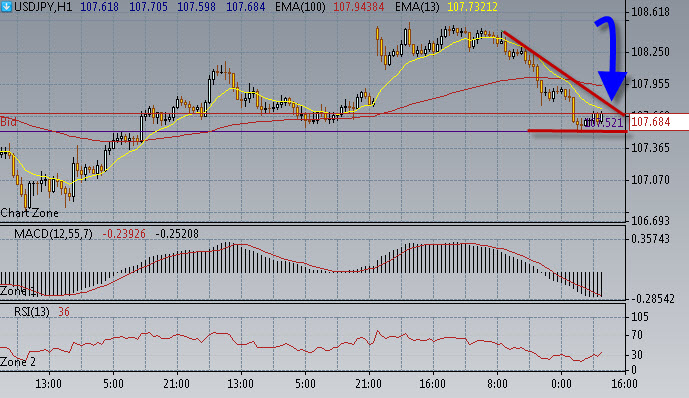The height and width of the screenshot is (398, 689).
Task: Click the RSI scale label 30
Action: [637, 354]
